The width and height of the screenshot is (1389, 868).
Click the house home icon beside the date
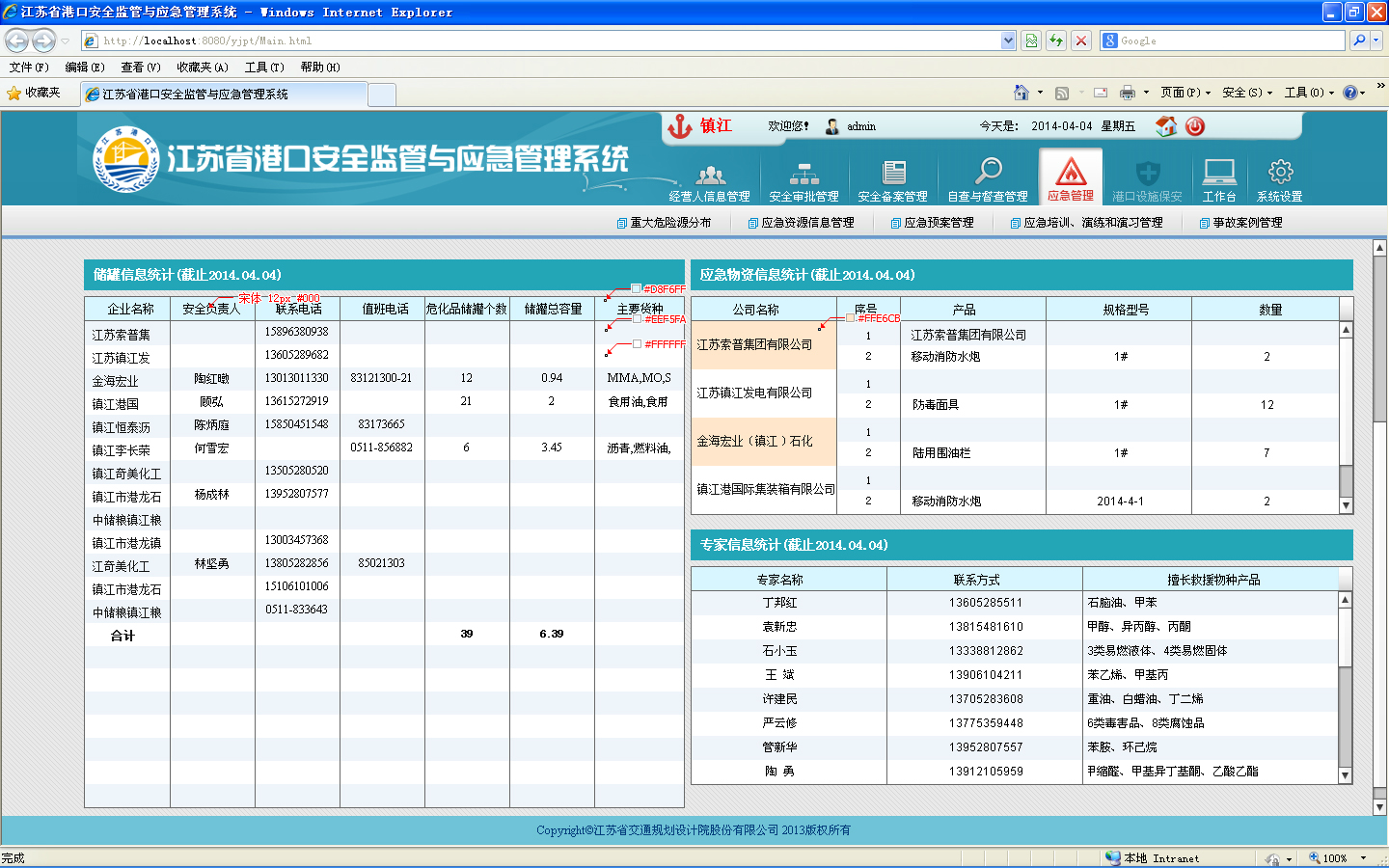tap(1166, 126)
